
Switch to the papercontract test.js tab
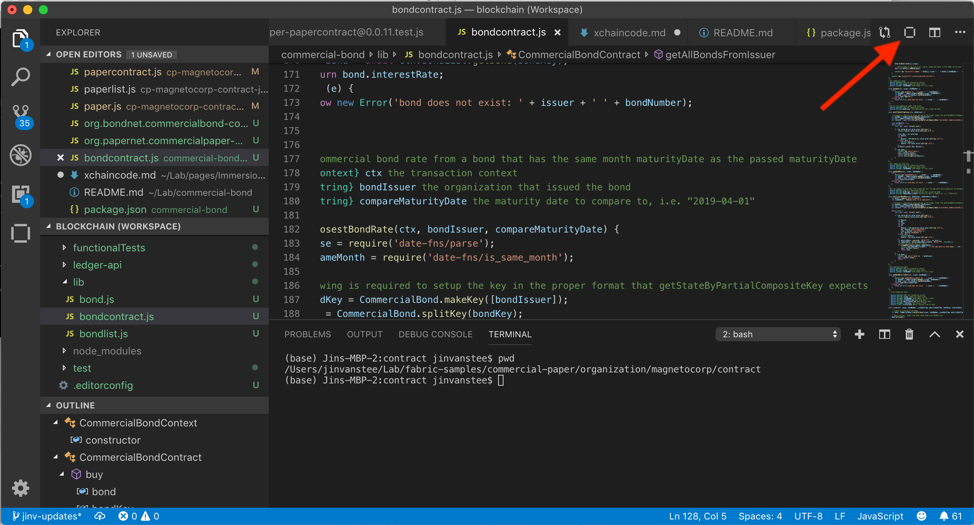pos(357,32)
